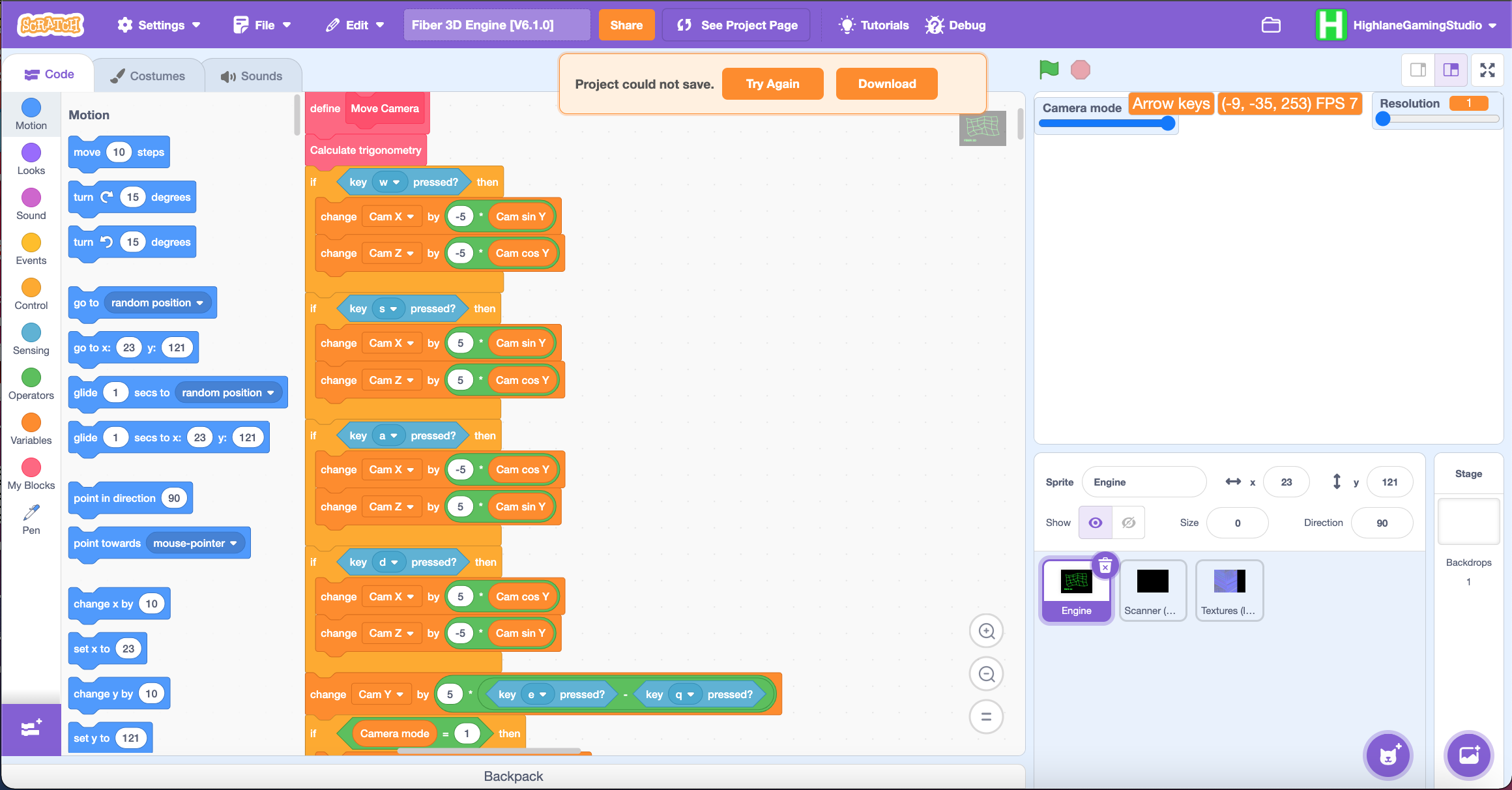Image resolution: width=1512 pixels, height=790 pixels.
Task: Stop the project with the red stop sign
Action: [x=1081, y=70]
